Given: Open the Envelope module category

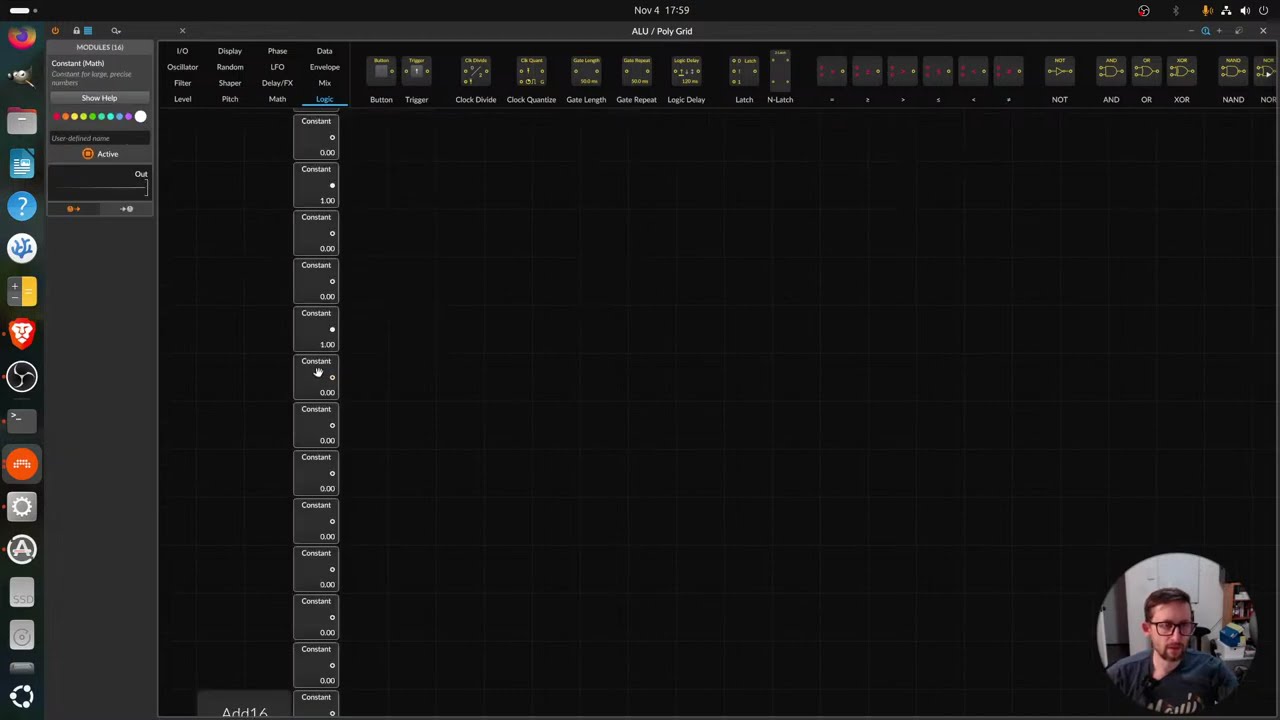Looking at the screenshot, I should click(x=324, y=67).
